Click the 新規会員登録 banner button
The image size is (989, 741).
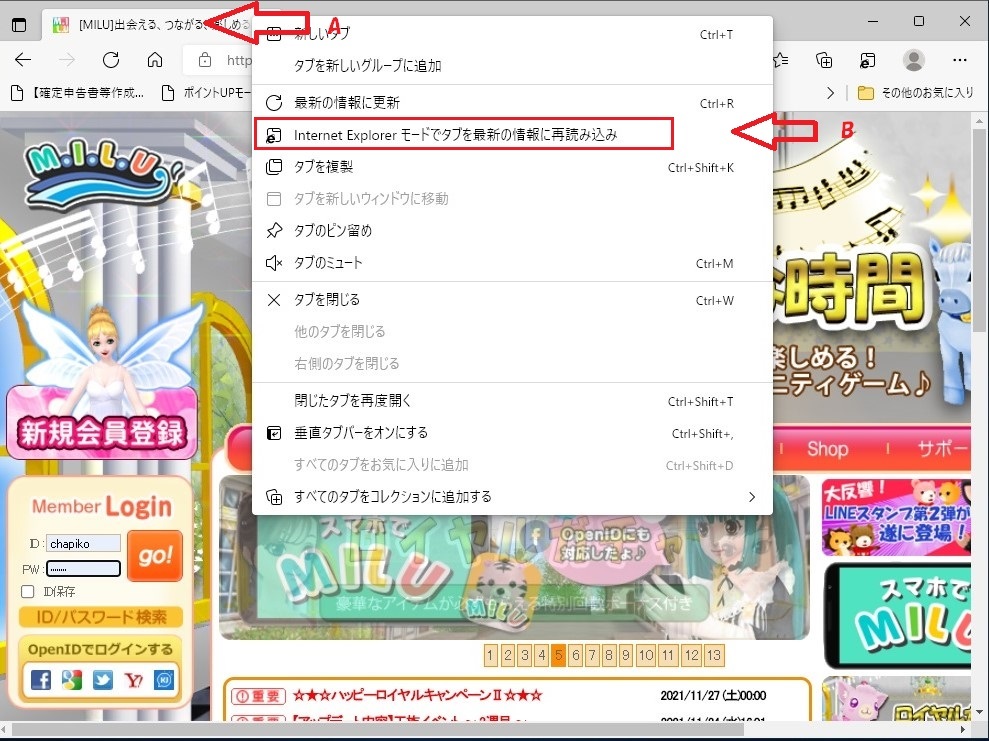tap(102, 423)
